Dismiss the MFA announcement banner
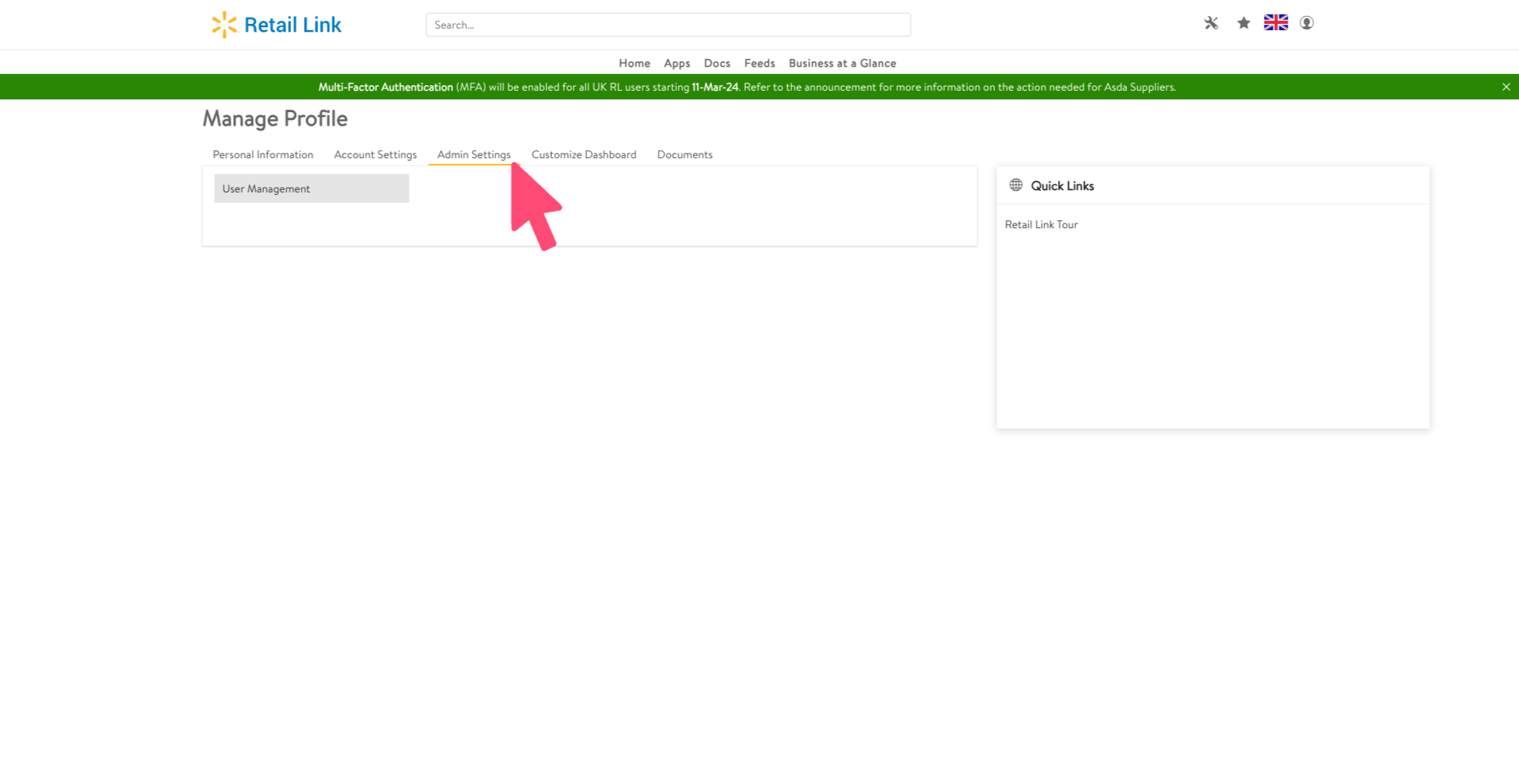This screenshot has height=784, width=1519. [x=1505, y=87]
